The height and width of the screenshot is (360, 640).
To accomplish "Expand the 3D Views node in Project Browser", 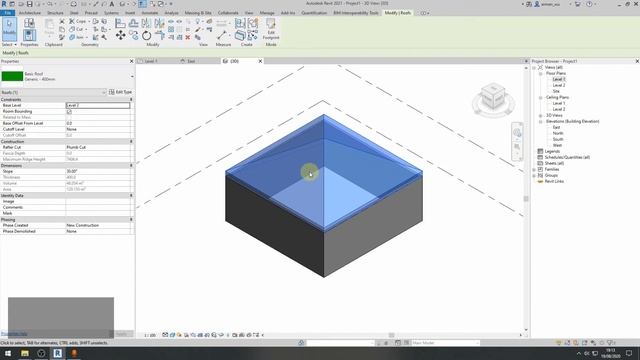I will (540, 116).
